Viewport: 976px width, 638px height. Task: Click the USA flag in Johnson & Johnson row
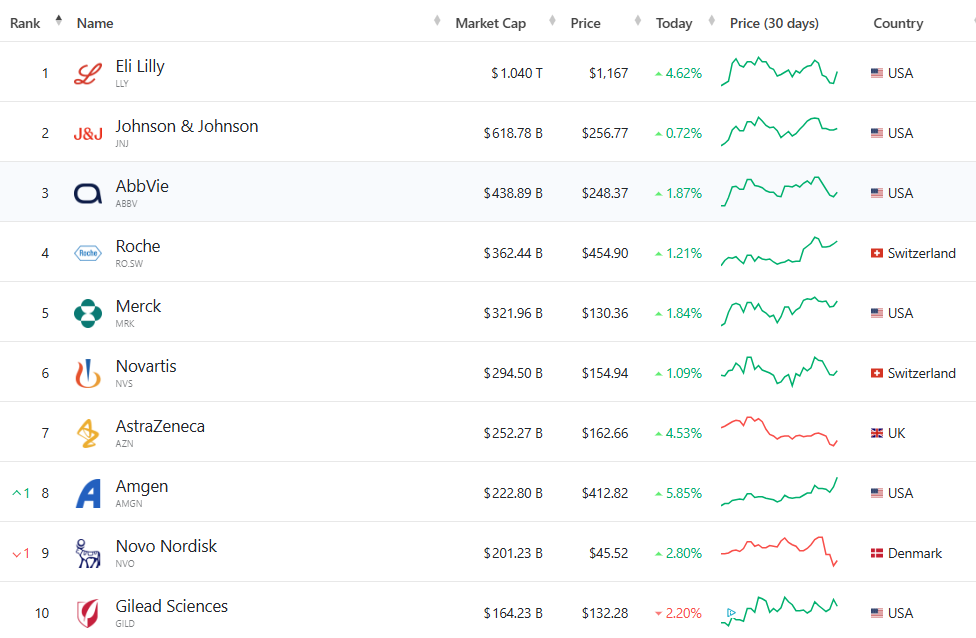click(x=876, y=133)
